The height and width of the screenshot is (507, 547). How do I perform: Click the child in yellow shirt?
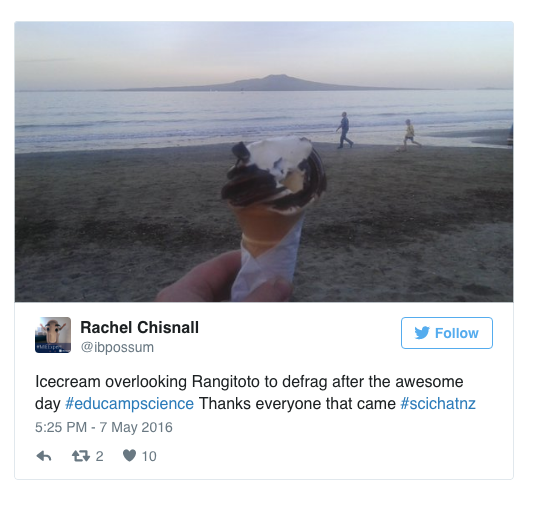click(410, 134)
